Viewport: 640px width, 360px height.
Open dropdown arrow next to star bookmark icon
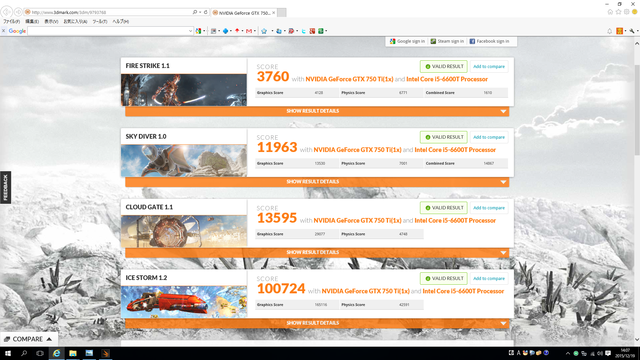click(272, 31)
